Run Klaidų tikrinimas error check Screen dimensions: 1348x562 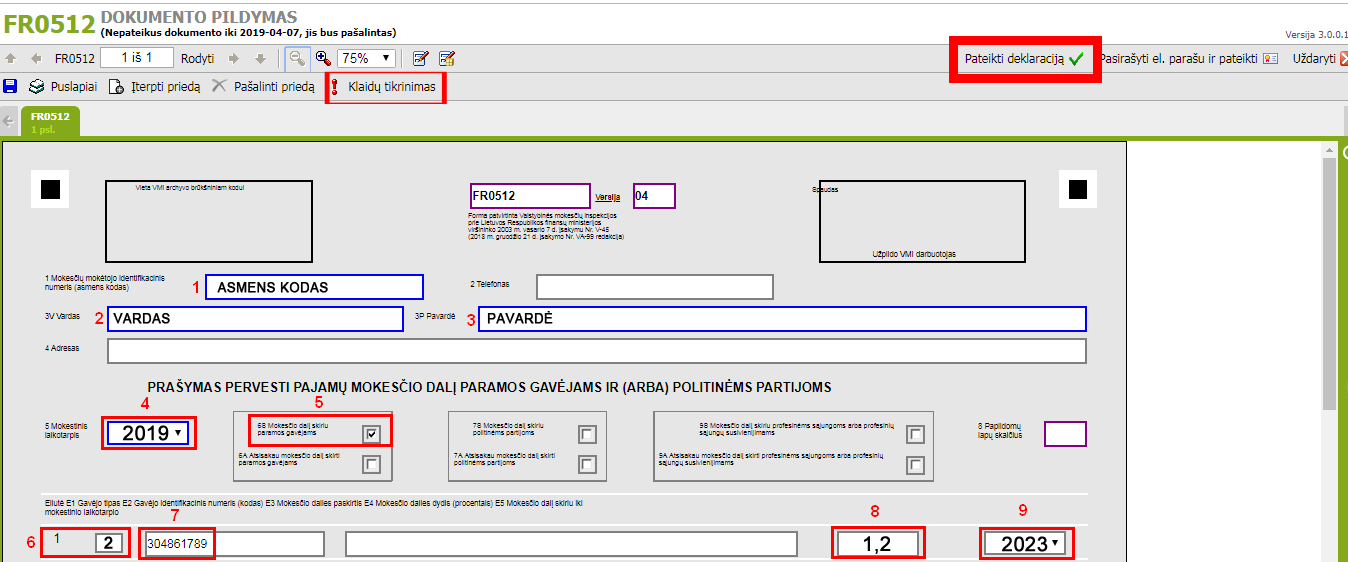[385, 87]
